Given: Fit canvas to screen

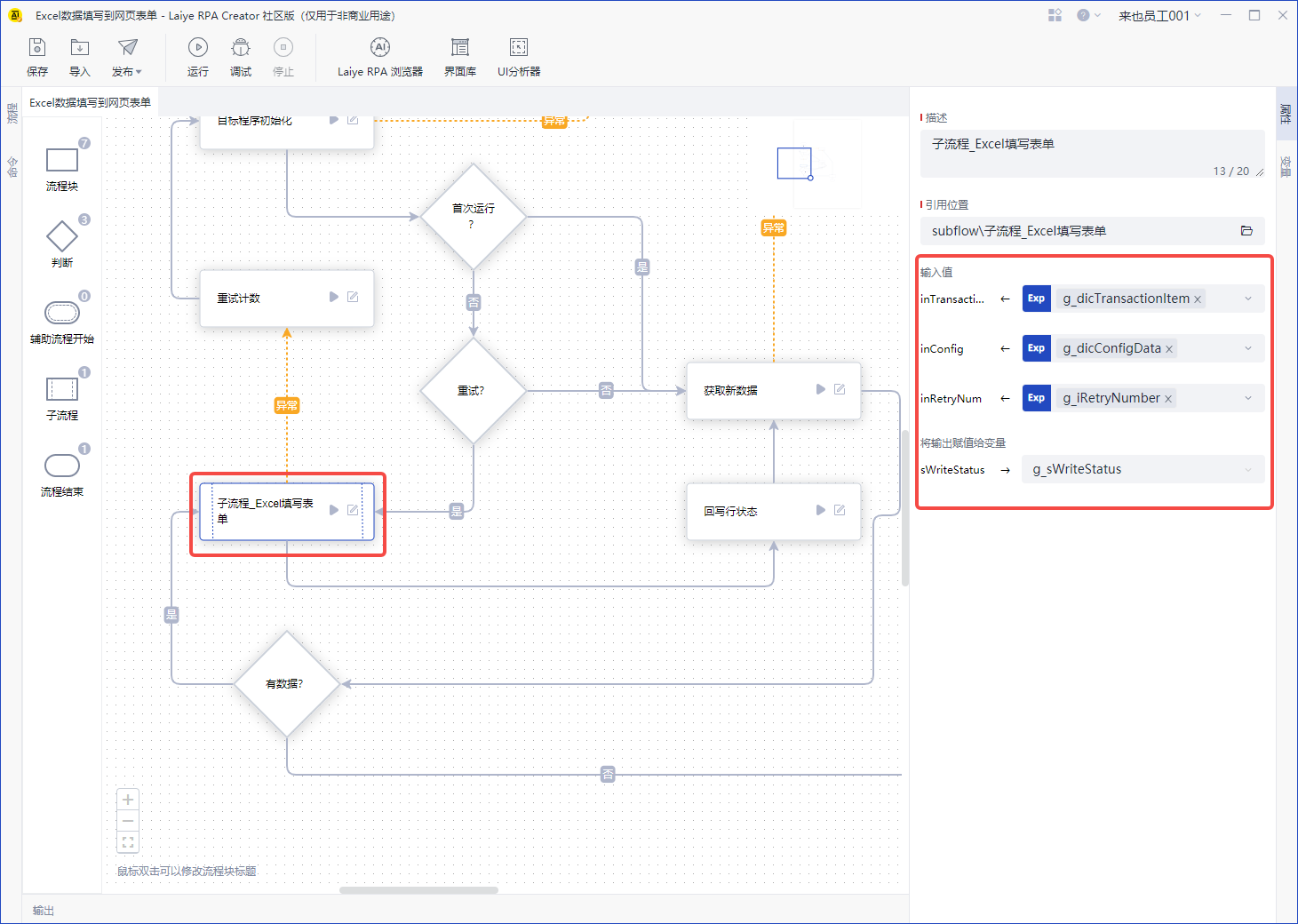Looking at the screenshot, I should tap(128, 842).
